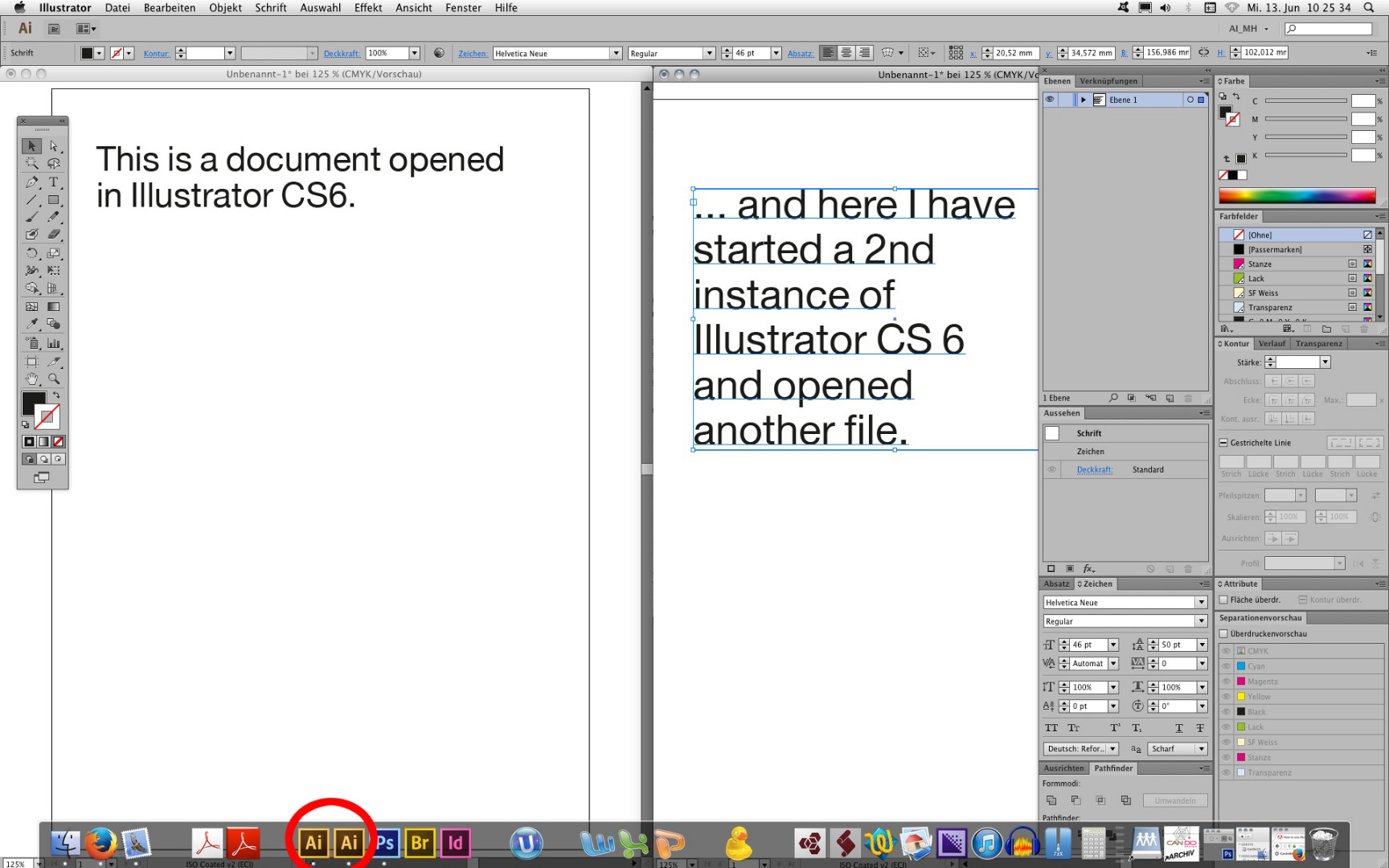Open the font family dropdown in control bar
This screenshot has height=868, width=1389.
pos(616,53)
